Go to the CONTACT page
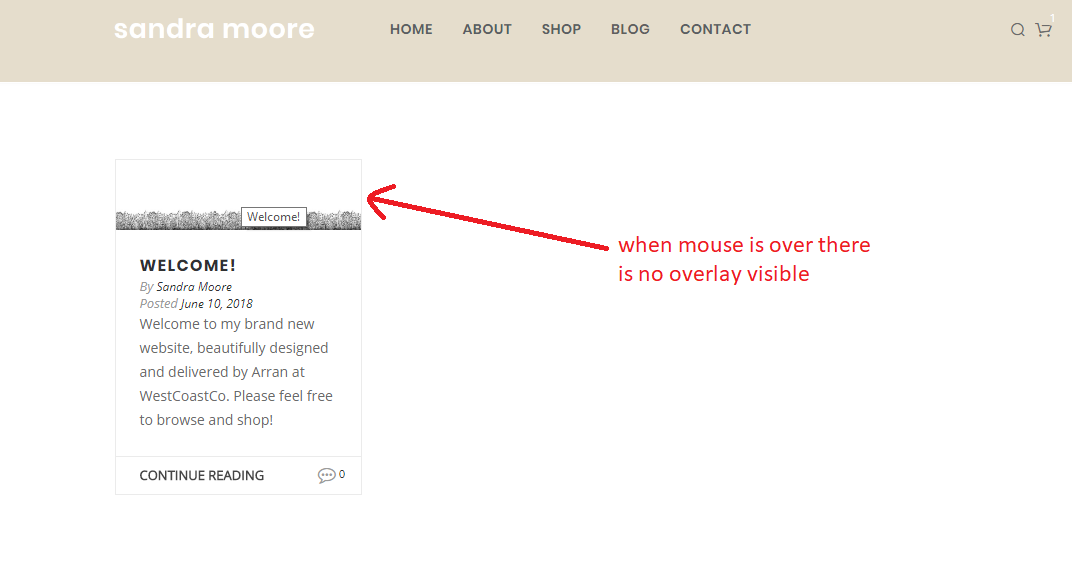The image size is (1072, 561). tap(715, 29)
